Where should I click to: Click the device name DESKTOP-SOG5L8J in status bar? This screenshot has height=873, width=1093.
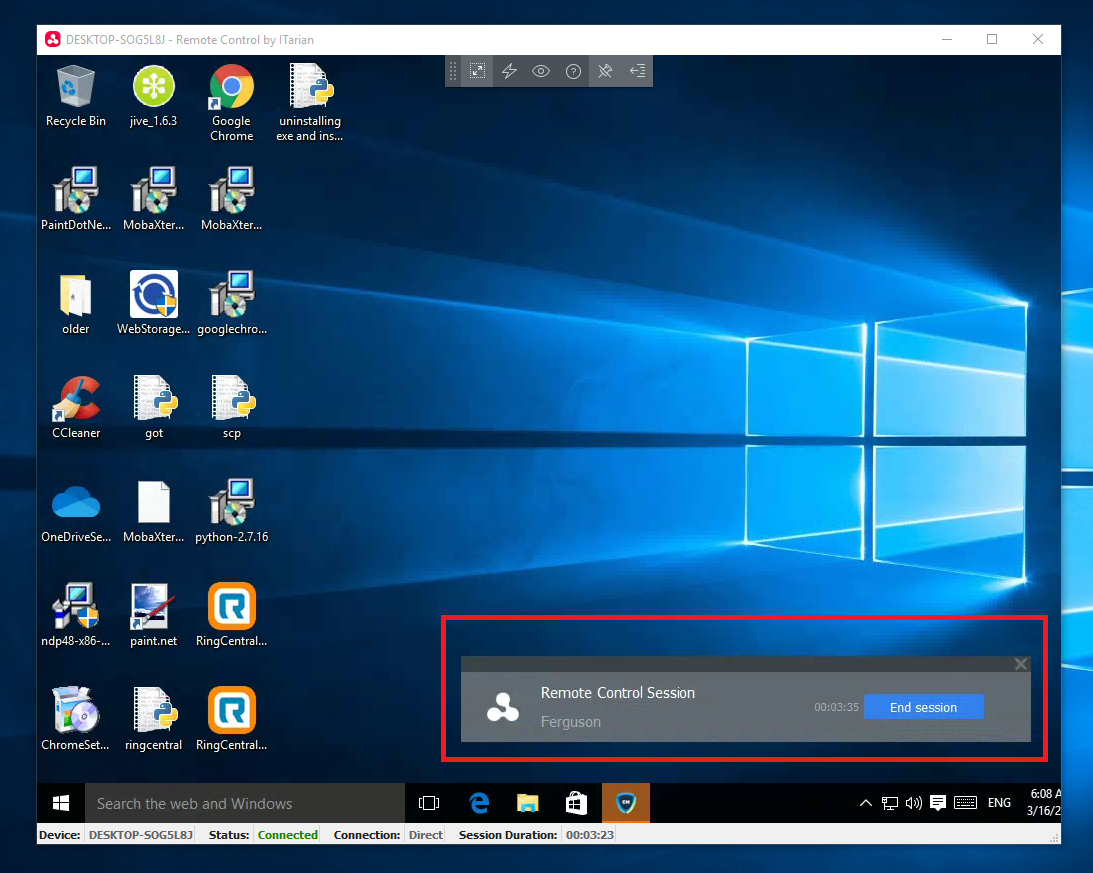tap(141, 835)
